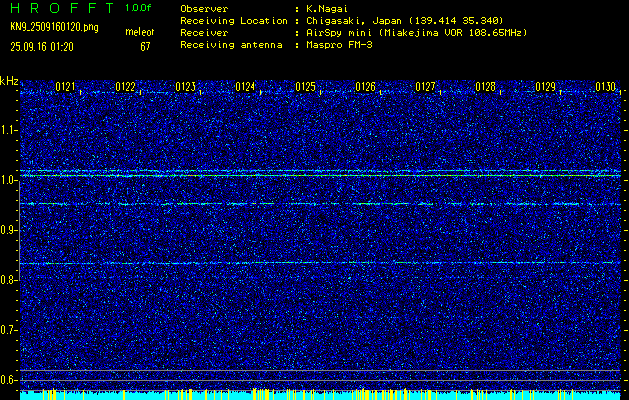Click the 0.9 kHz frequency axis label
Image resolution: width=629 pixels, height=400 pixels.
tap(8, 230)
